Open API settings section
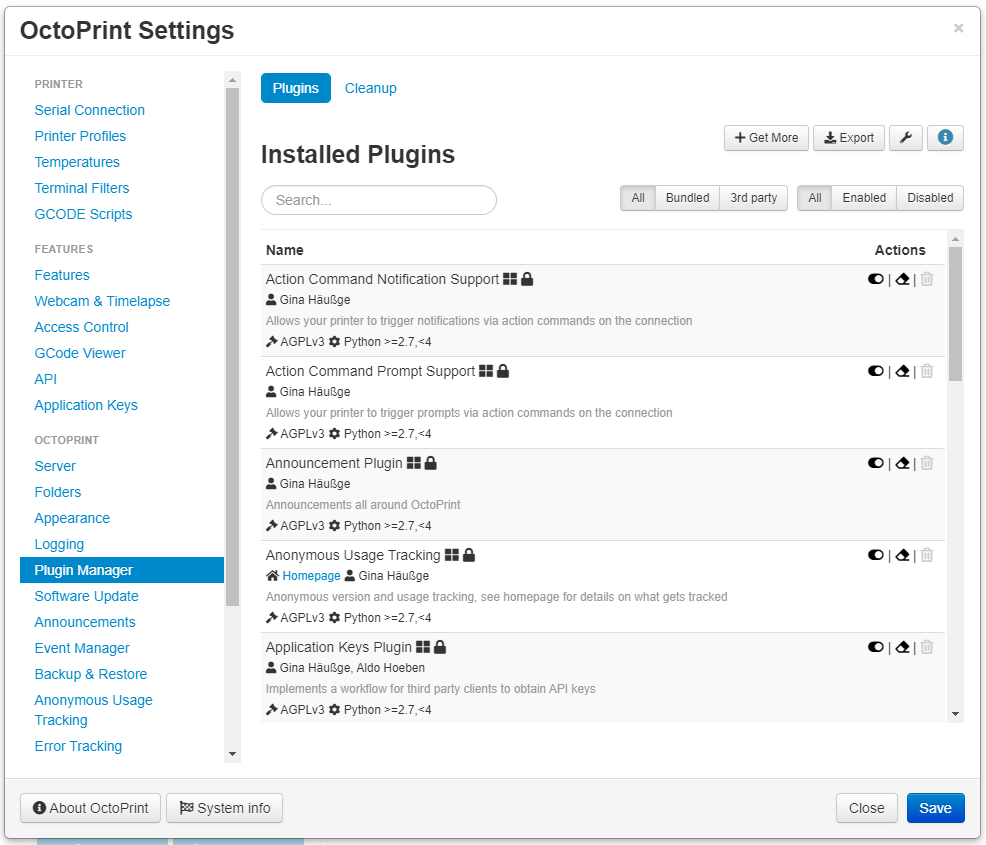Viewport: 986px width, 845px height. pyautogui.click(x=45, y=379)
